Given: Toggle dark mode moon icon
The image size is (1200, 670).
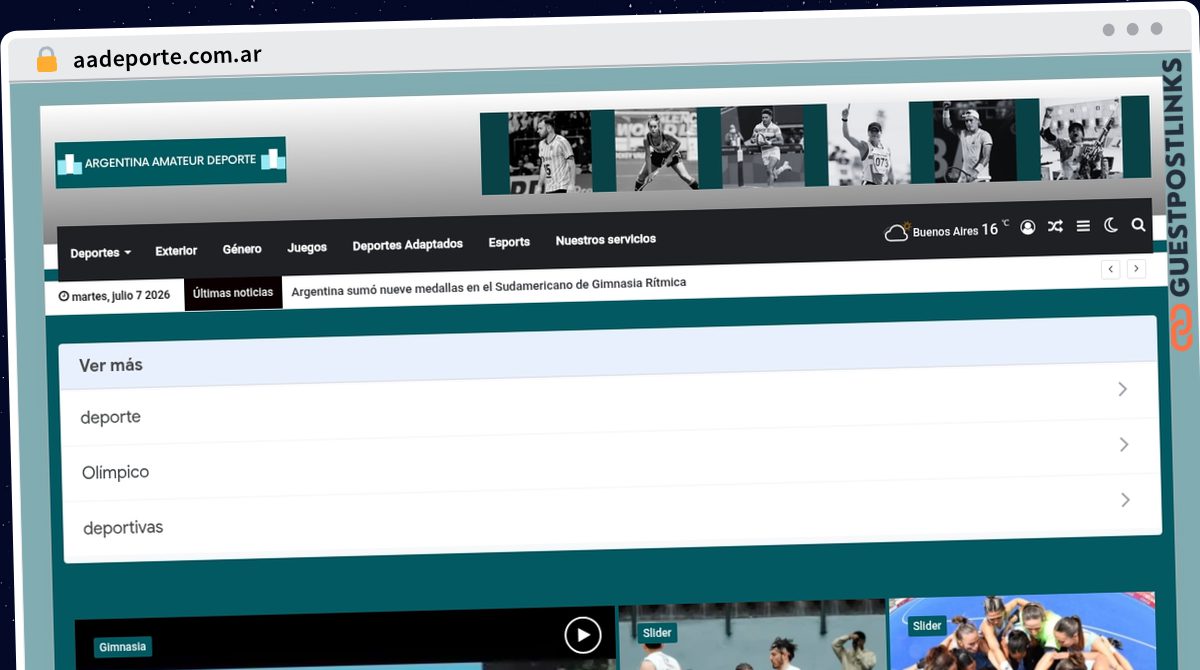Looking at the screenshot, I should coord(1110,226).
